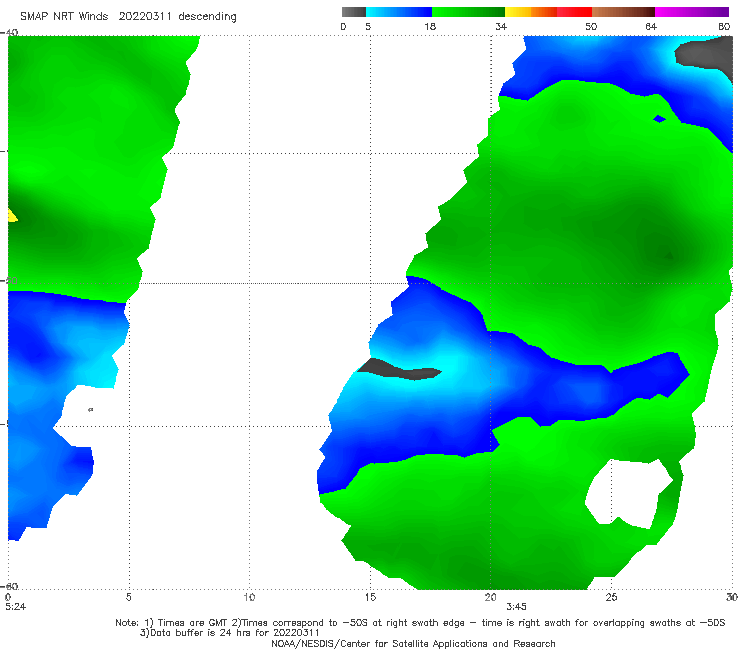The width and height of the screenshot is (740, 650).
Task: Click the longitude axis label '5'
Action: tap(129, 597)
